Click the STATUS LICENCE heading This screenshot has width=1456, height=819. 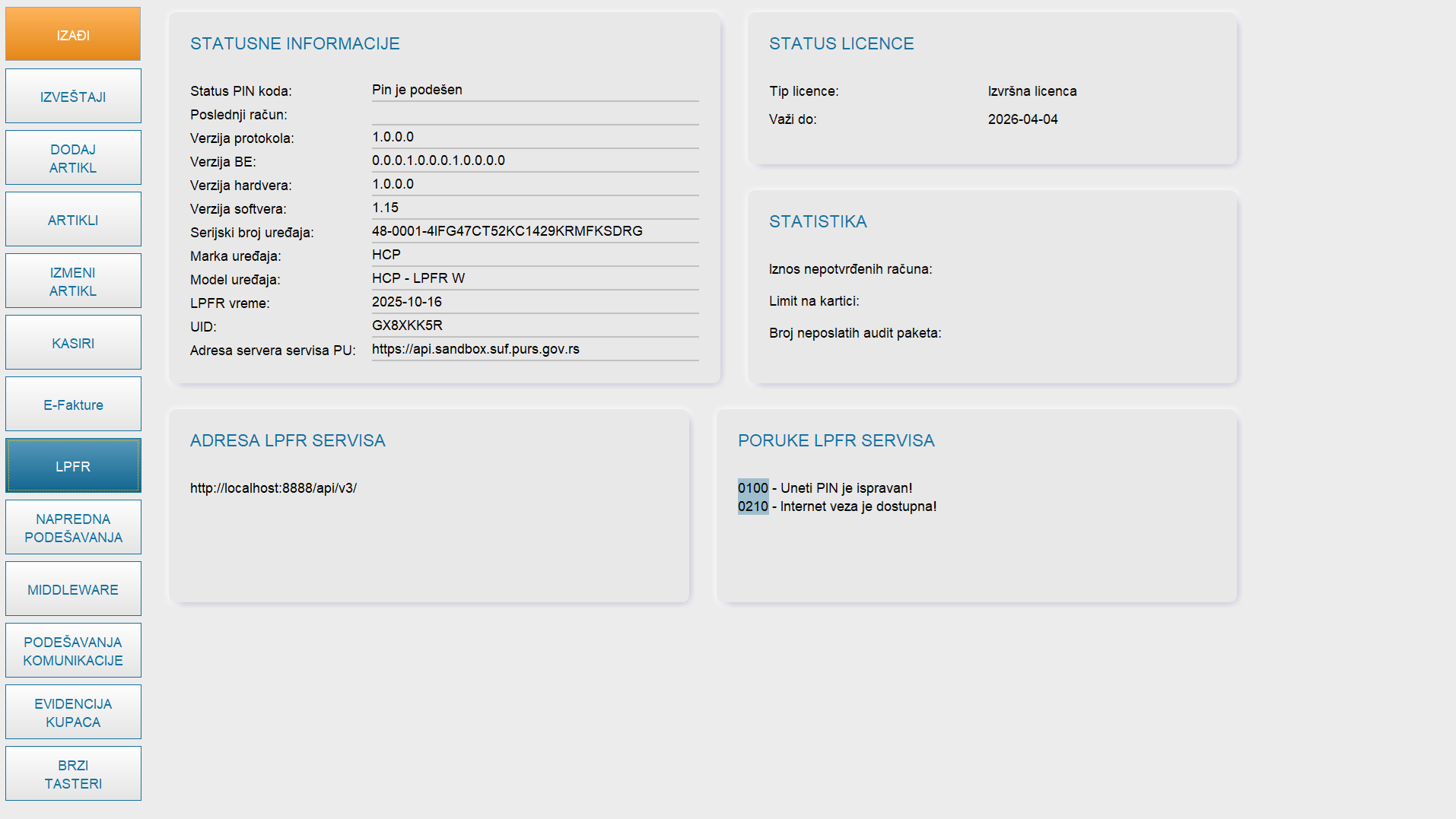point(841,43)
